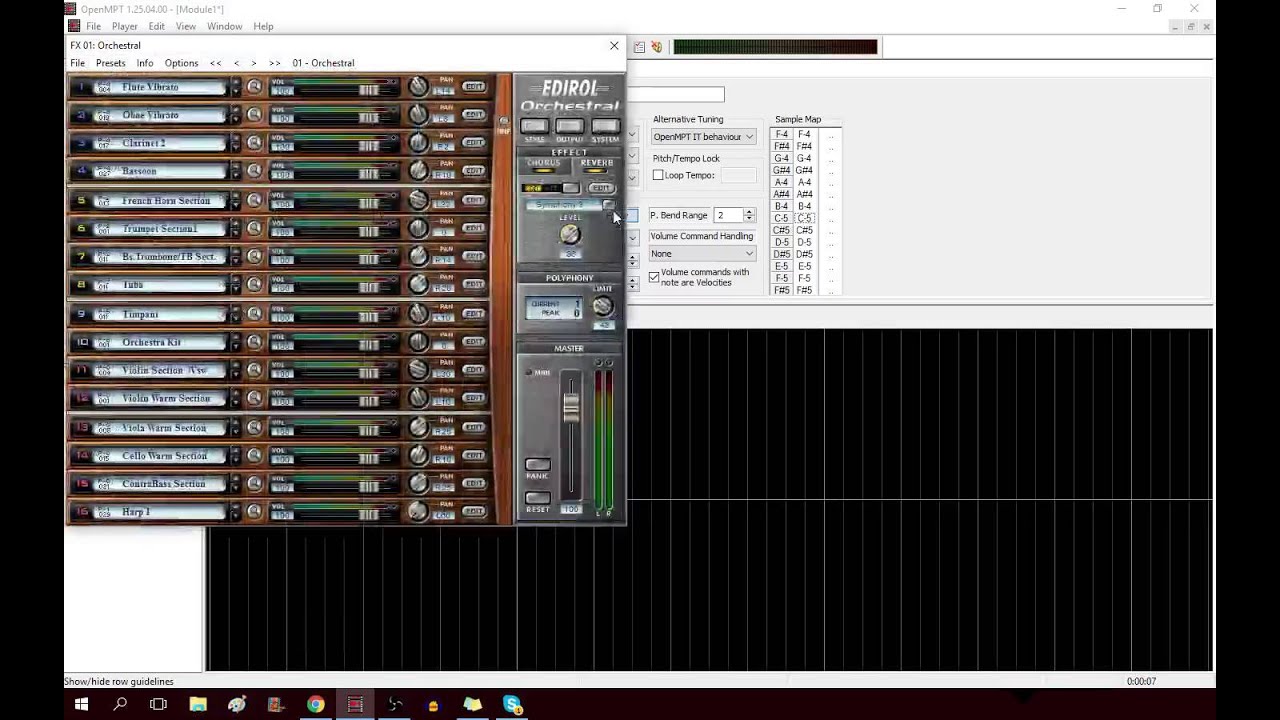The height and width of the screenshot is (720, 1280).
Task: Open Windows taskbar search
Action: pos(120,704)
